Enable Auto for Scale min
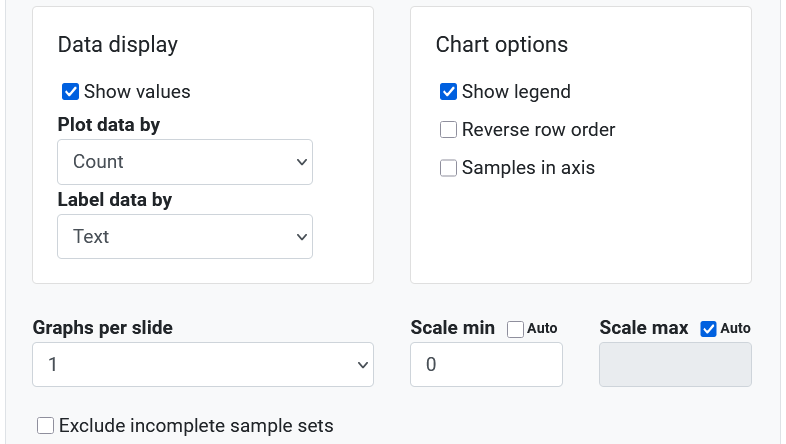Image resolution: width=786 pixels, height=444 pixels. coord(515,328)
